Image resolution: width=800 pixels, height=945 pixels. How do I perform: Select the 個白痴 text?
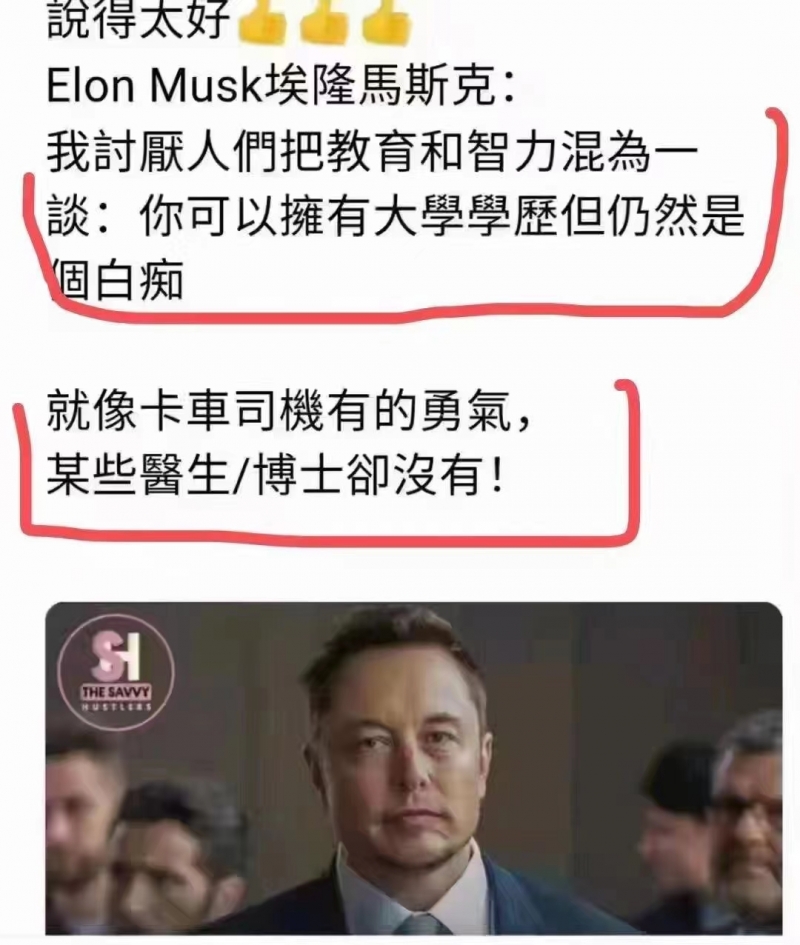115,280
